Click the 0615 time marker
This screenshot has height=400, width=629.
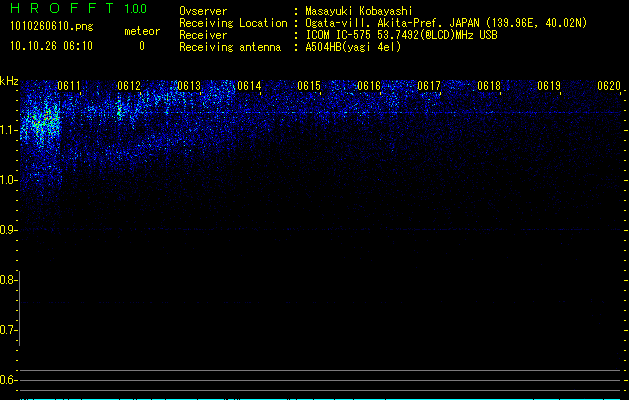(309, 86)
